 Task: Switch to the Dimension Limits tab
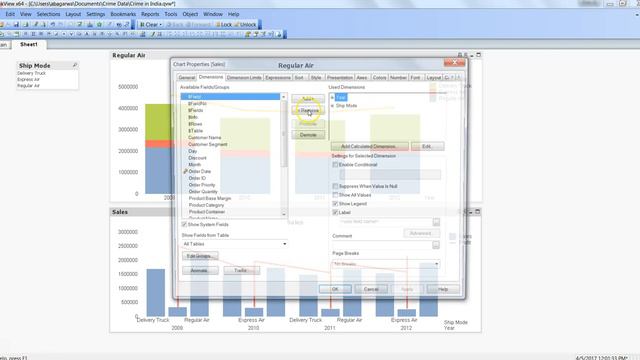coord(244,78)
